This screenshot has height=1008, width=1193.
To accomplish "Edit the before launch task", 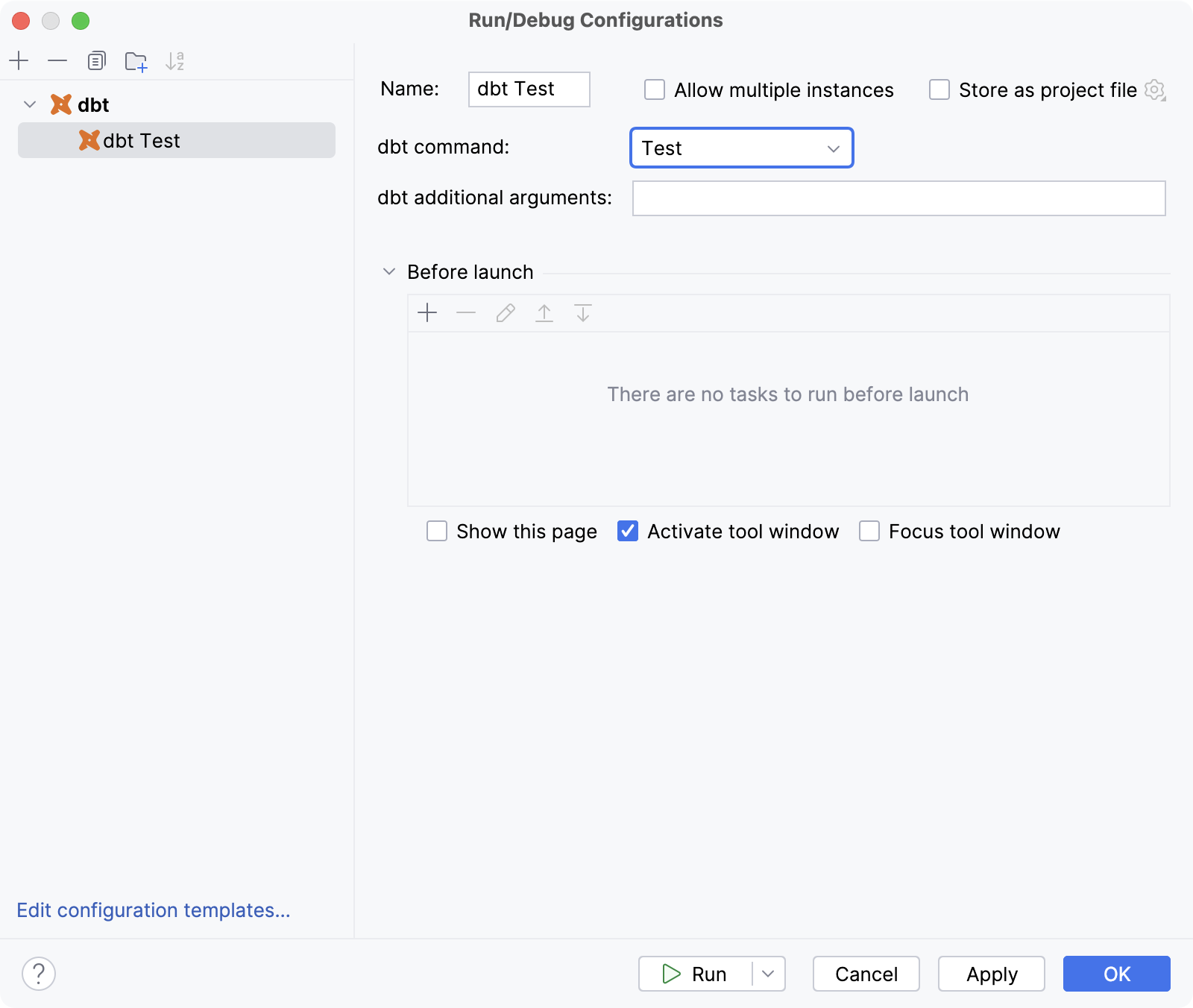I will (x=506, y=312).
